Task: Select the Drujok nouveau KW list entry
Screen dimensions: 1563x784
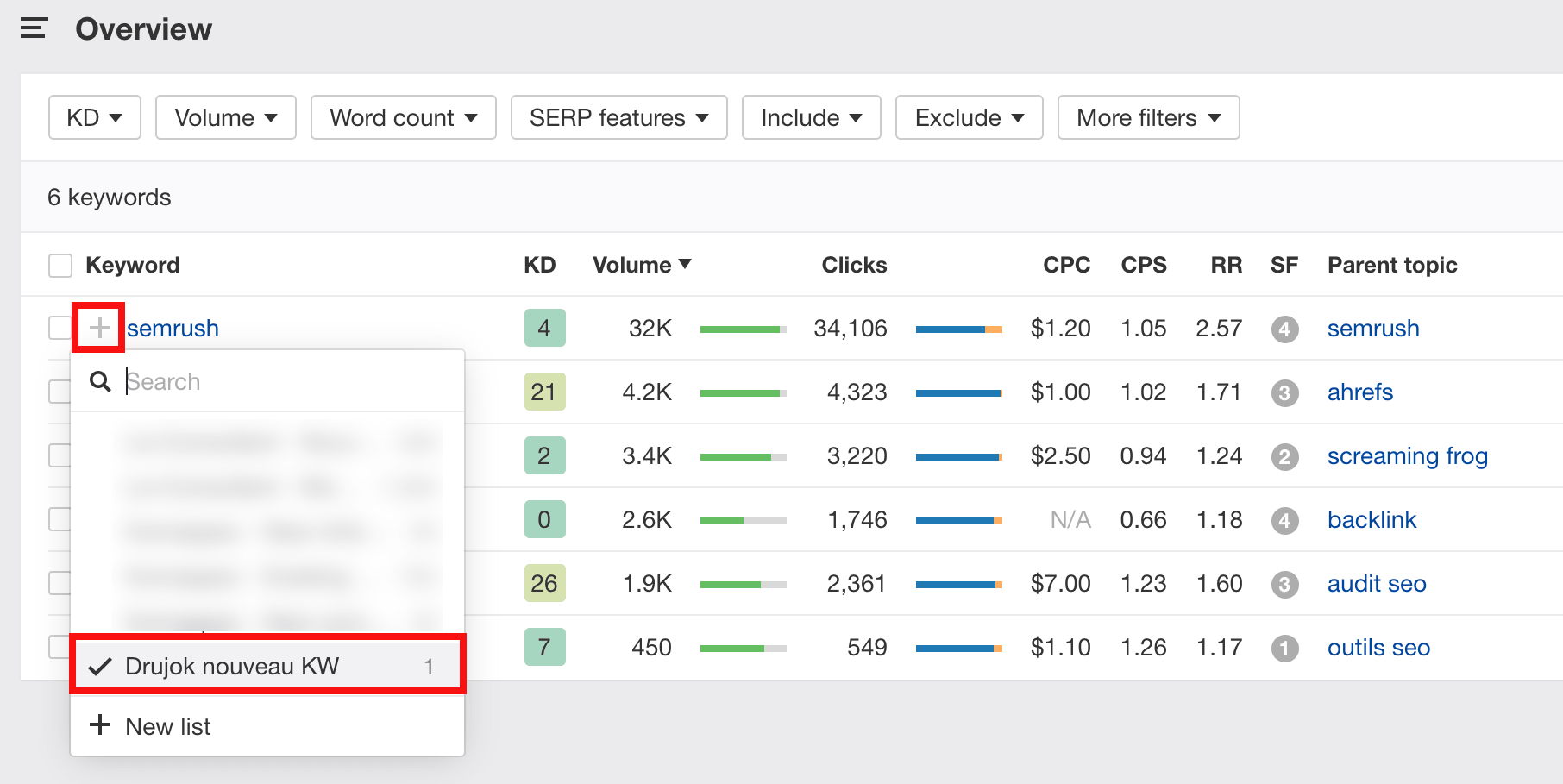Action: pyautogui.click(x=267, y=666)
